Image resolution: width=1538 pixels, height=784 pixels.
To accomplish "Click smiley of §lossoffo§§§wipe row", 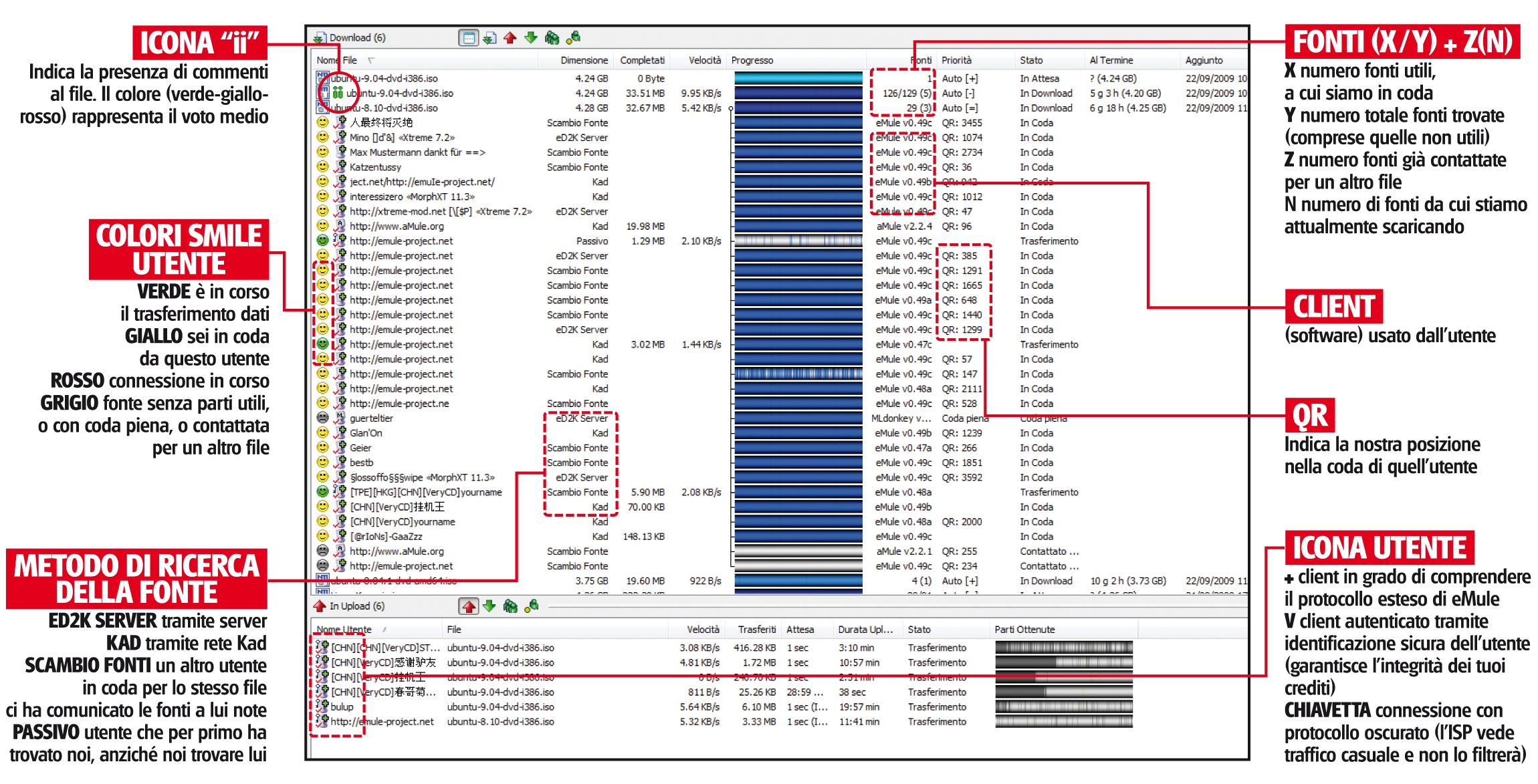I will (x=322, y=477).
